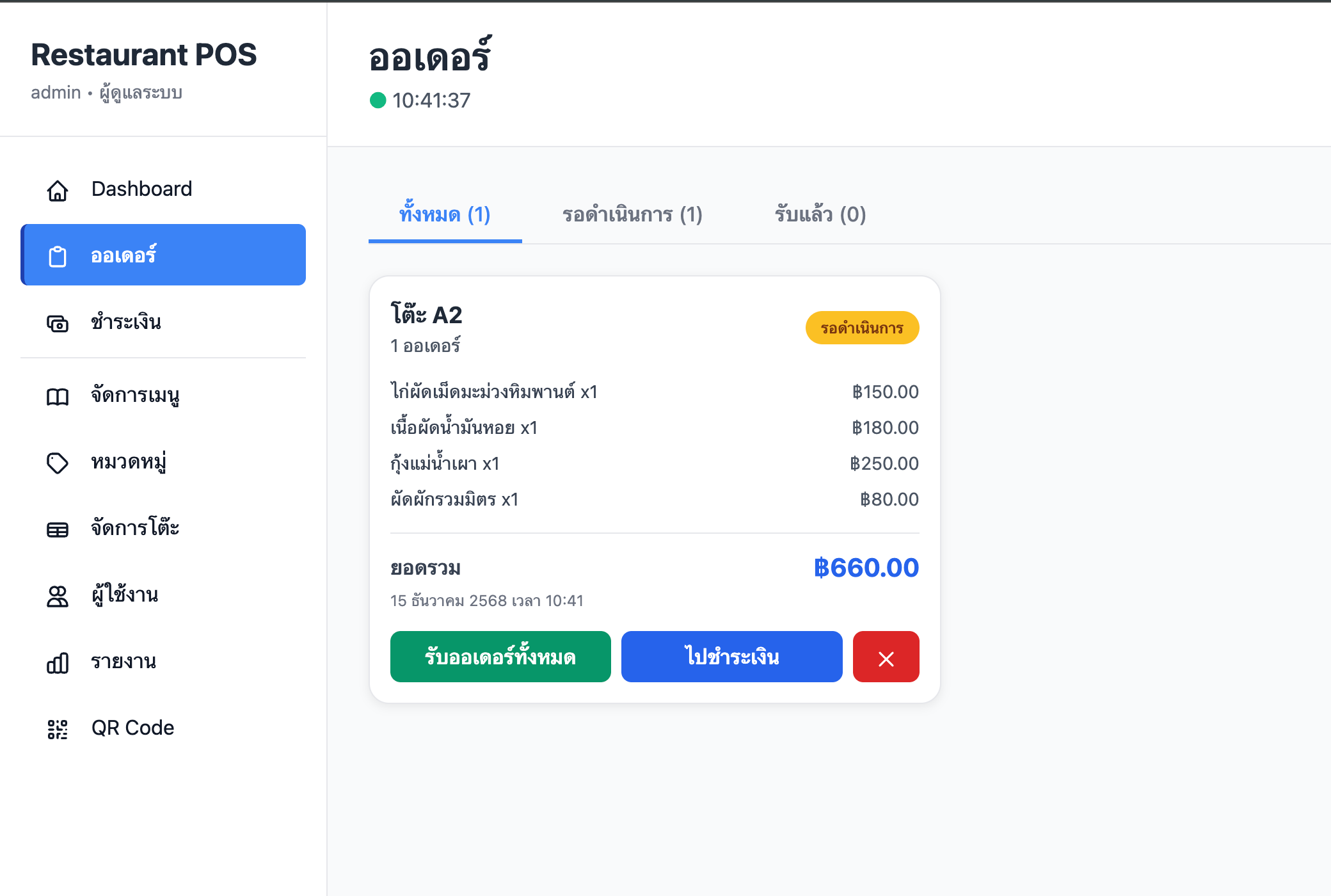Switch to the ทั้งหมด (1) tab

[x=445, y=215]
